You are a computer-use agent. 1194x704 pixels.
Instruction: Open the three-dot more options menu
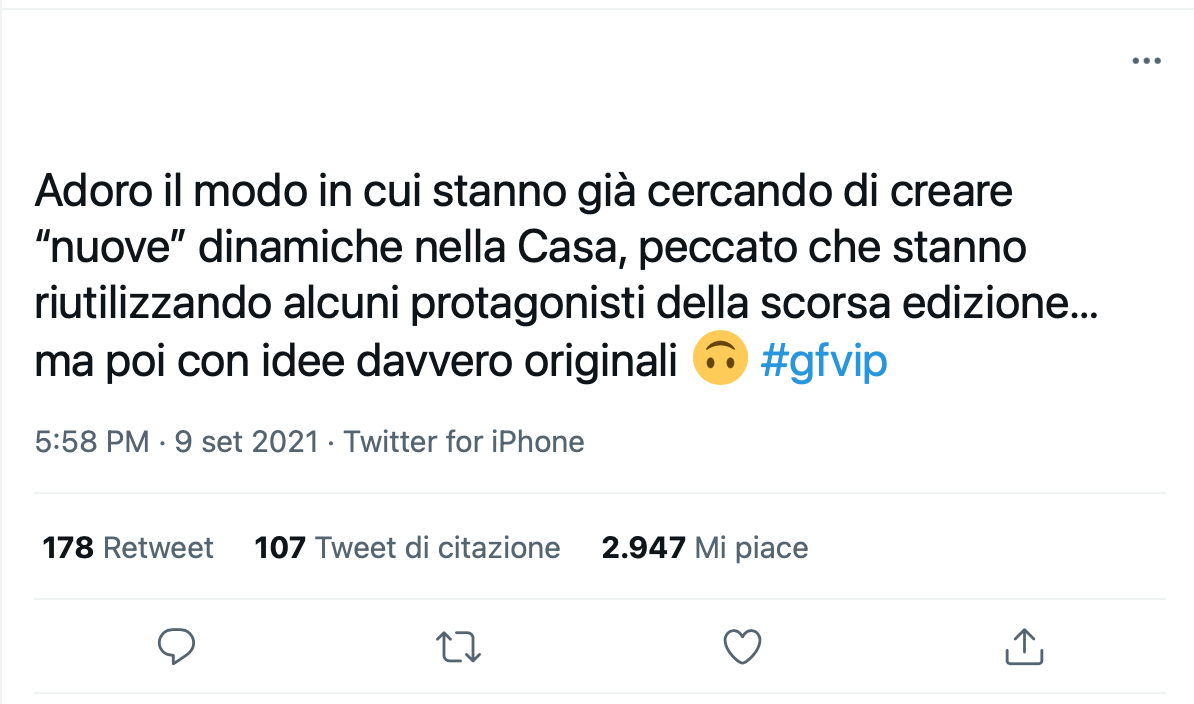[x=1146, y=61]
